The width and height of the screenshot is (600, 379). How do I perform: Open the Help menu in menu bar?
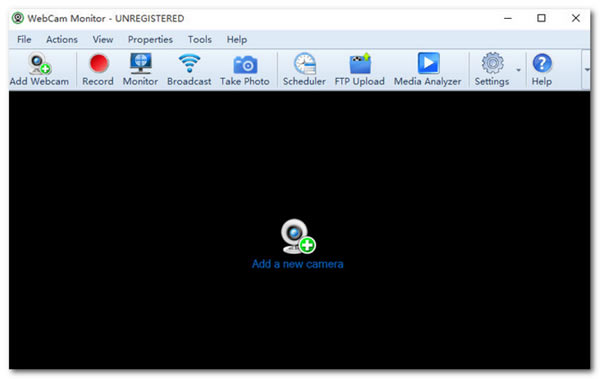tap(236, 39)
